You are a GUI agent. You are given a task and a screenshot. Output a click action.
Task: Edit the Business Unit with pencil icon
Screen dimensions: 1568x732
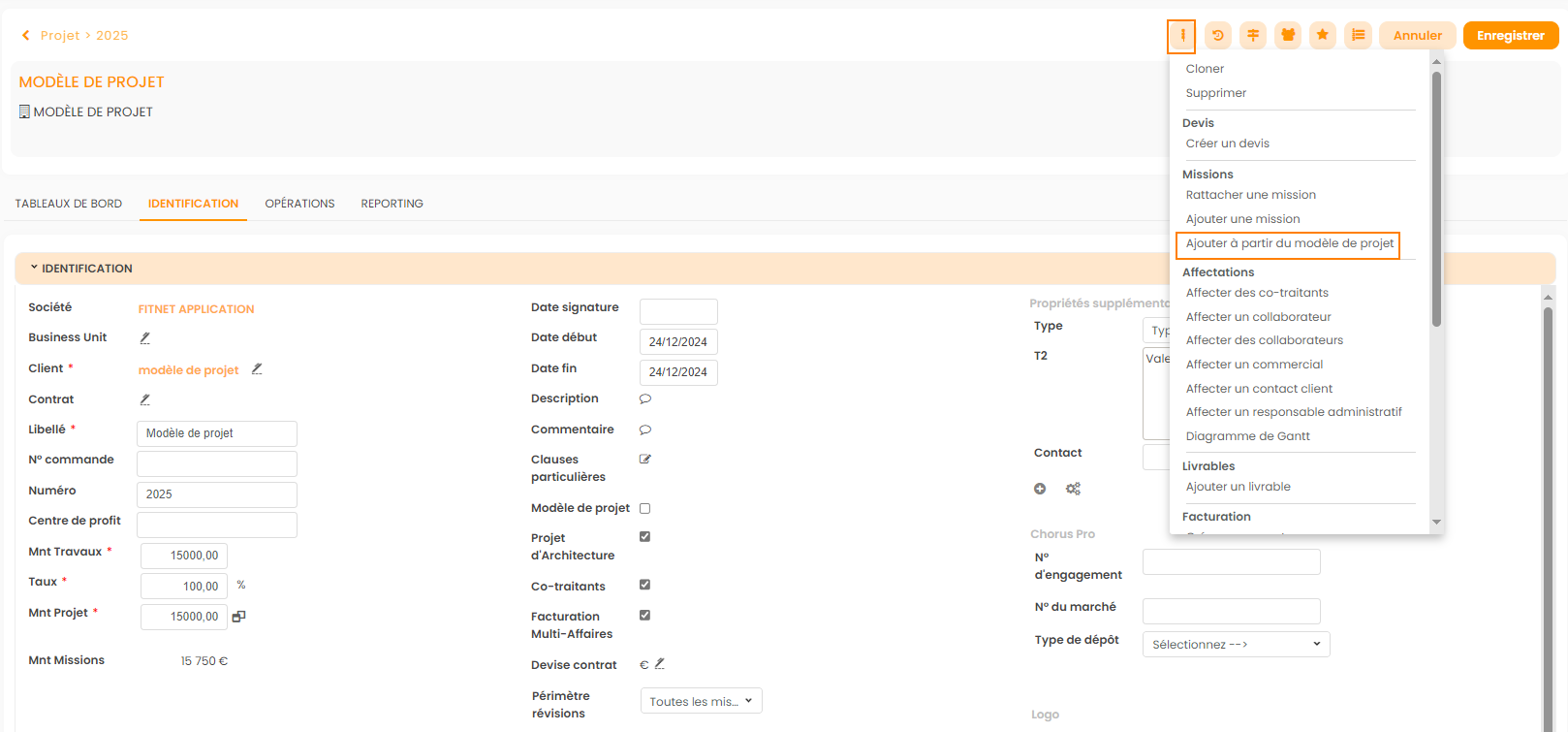145,338
